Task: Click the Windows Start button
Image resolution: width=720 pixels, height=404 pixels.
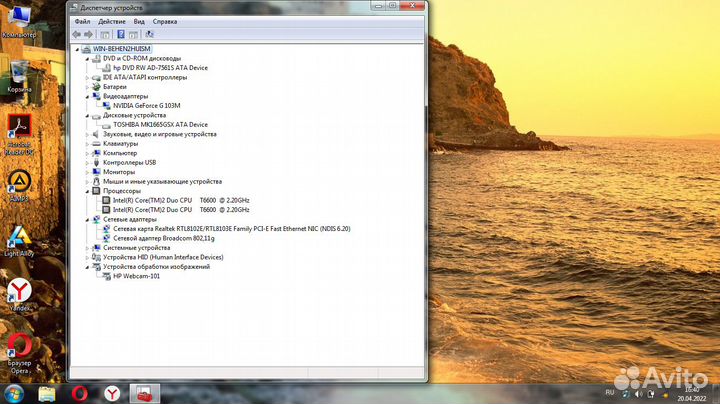Action: click(14, 394)
